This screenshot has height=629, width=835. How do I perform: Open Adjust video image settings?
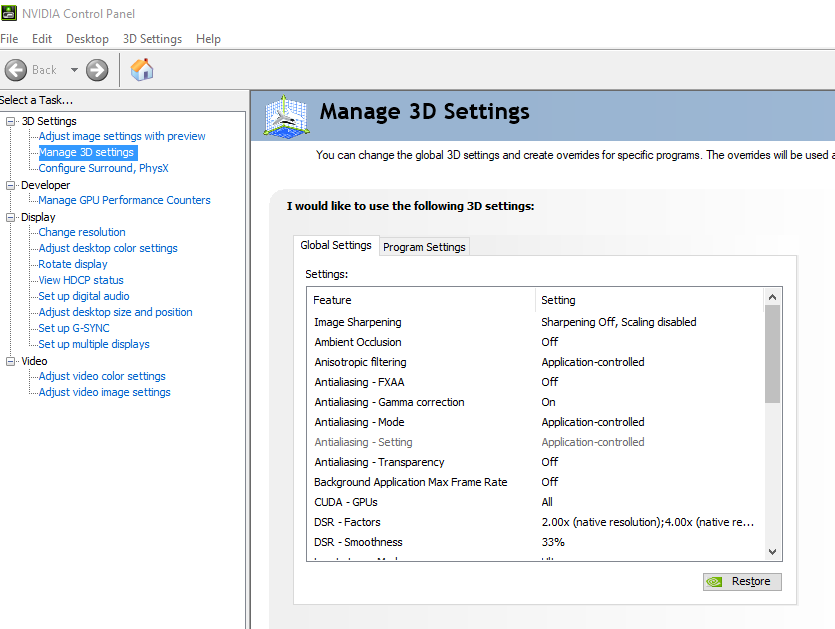coord(104,392)
